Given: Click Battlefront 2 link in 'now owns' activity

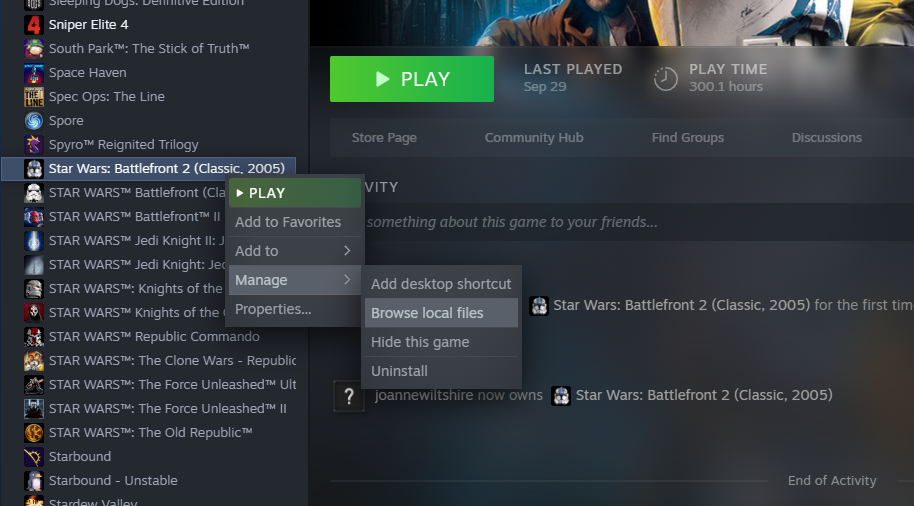Looking at the screenshot, I should click(x=704, y=395).
